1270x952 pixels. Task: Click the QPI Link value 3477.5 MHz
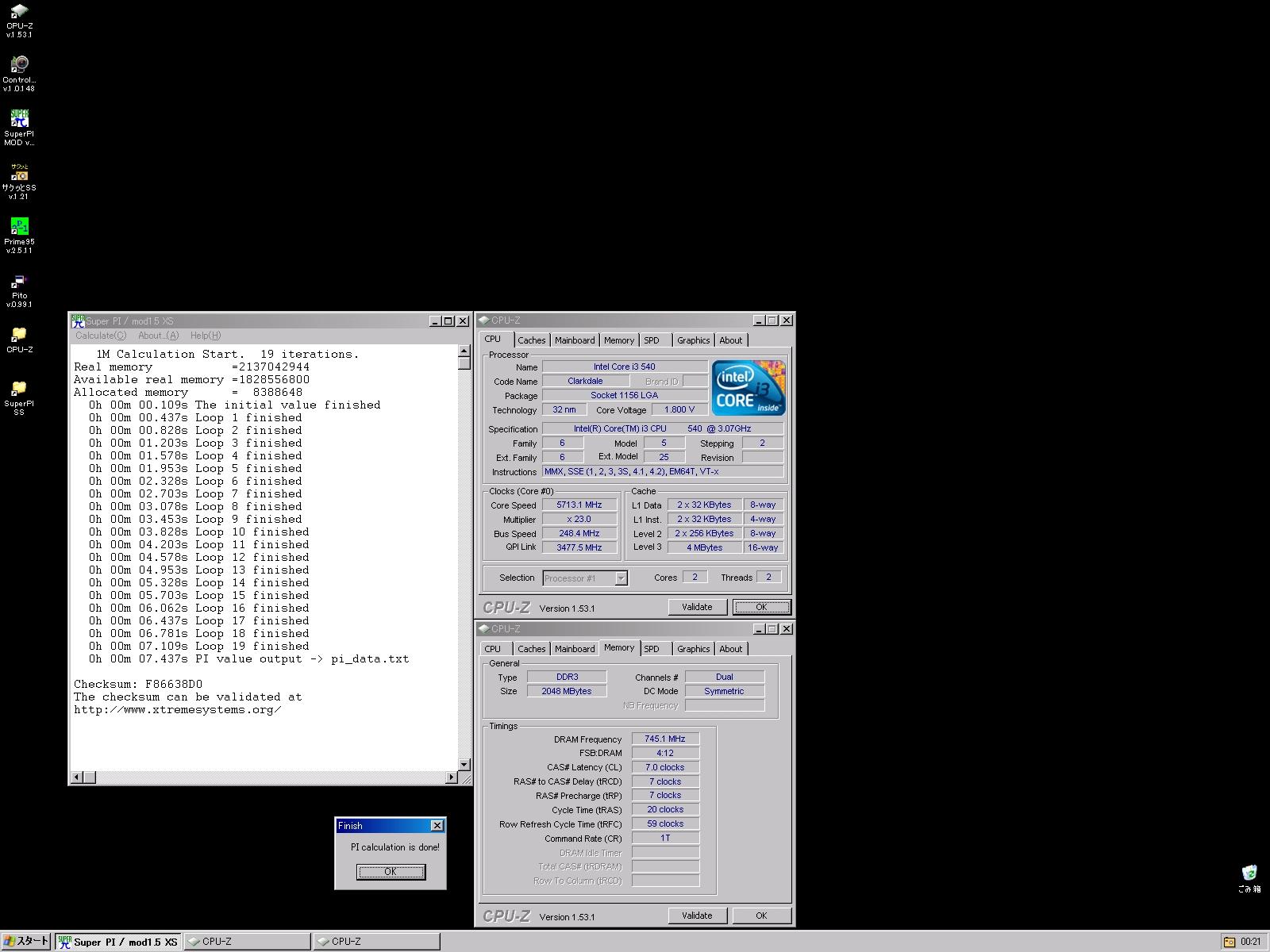click(x=579, y=547)
